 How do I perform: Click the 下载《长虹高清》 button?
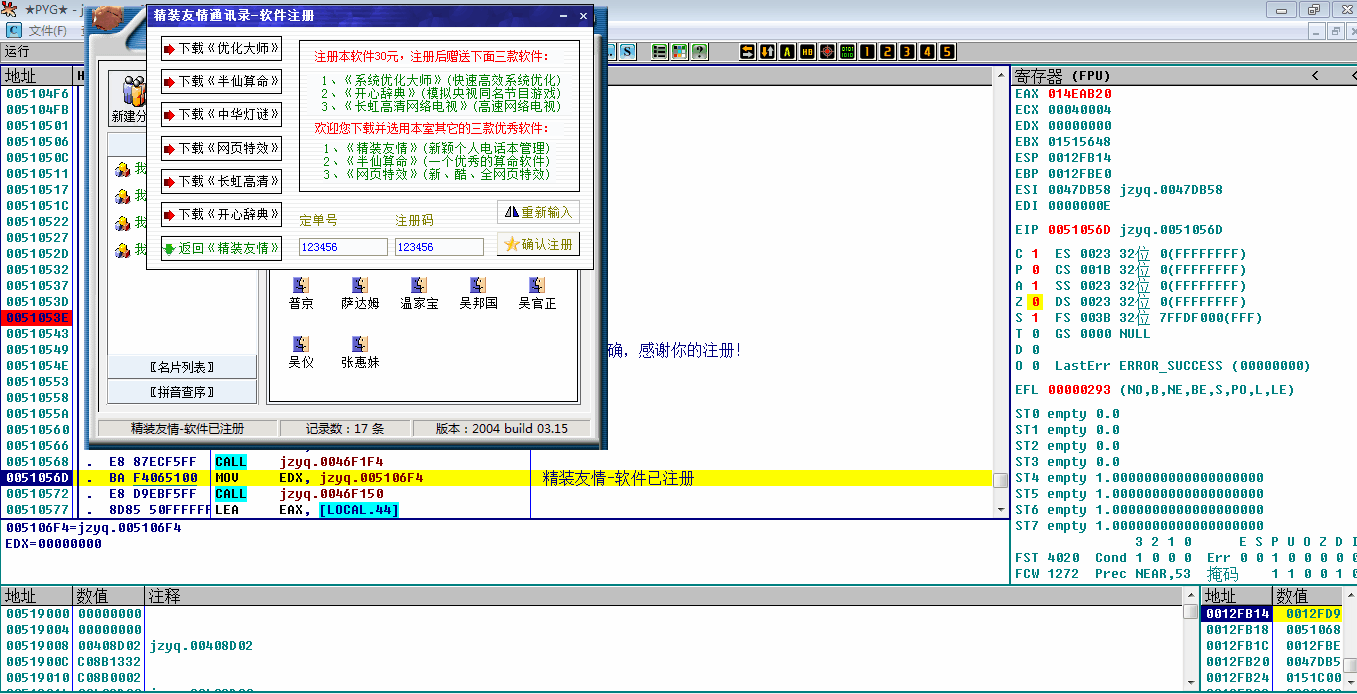(x=221, y=181)
